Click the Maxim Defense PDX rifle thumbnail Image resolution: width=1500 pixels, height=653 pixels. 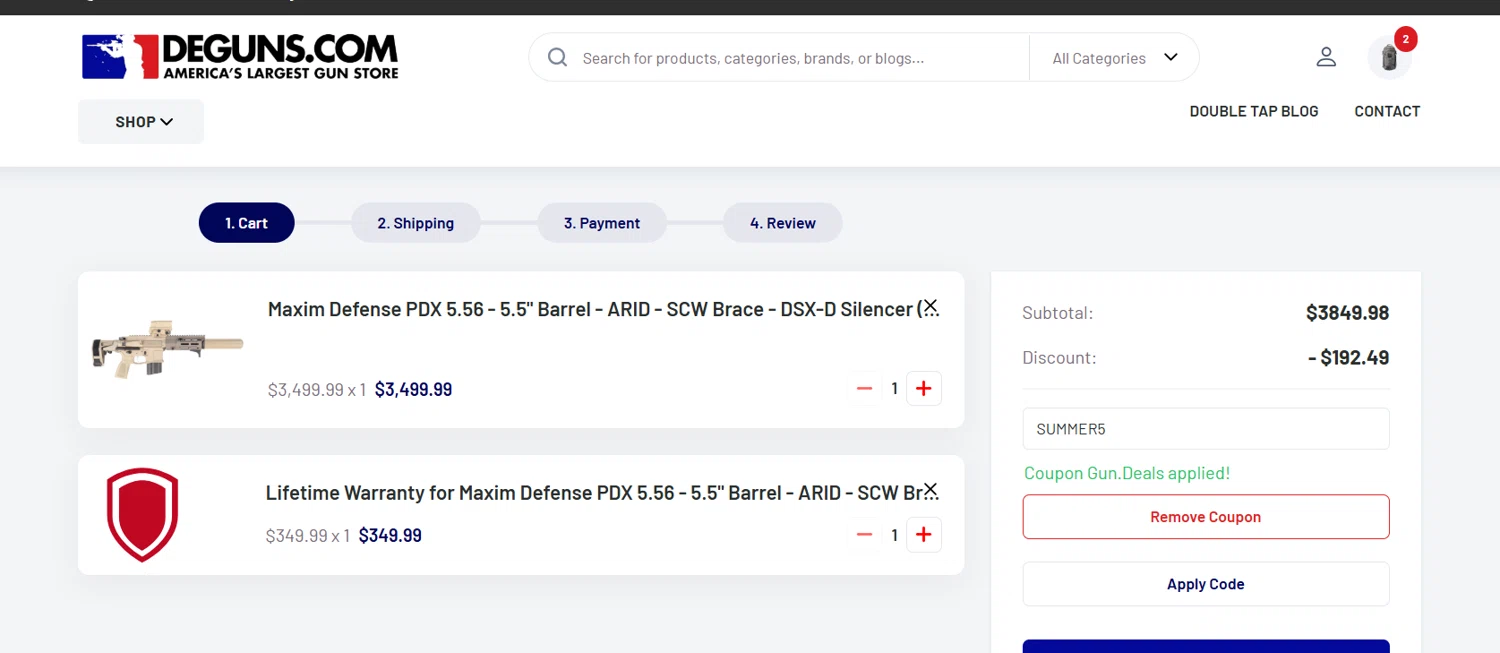tap(168, 349)
